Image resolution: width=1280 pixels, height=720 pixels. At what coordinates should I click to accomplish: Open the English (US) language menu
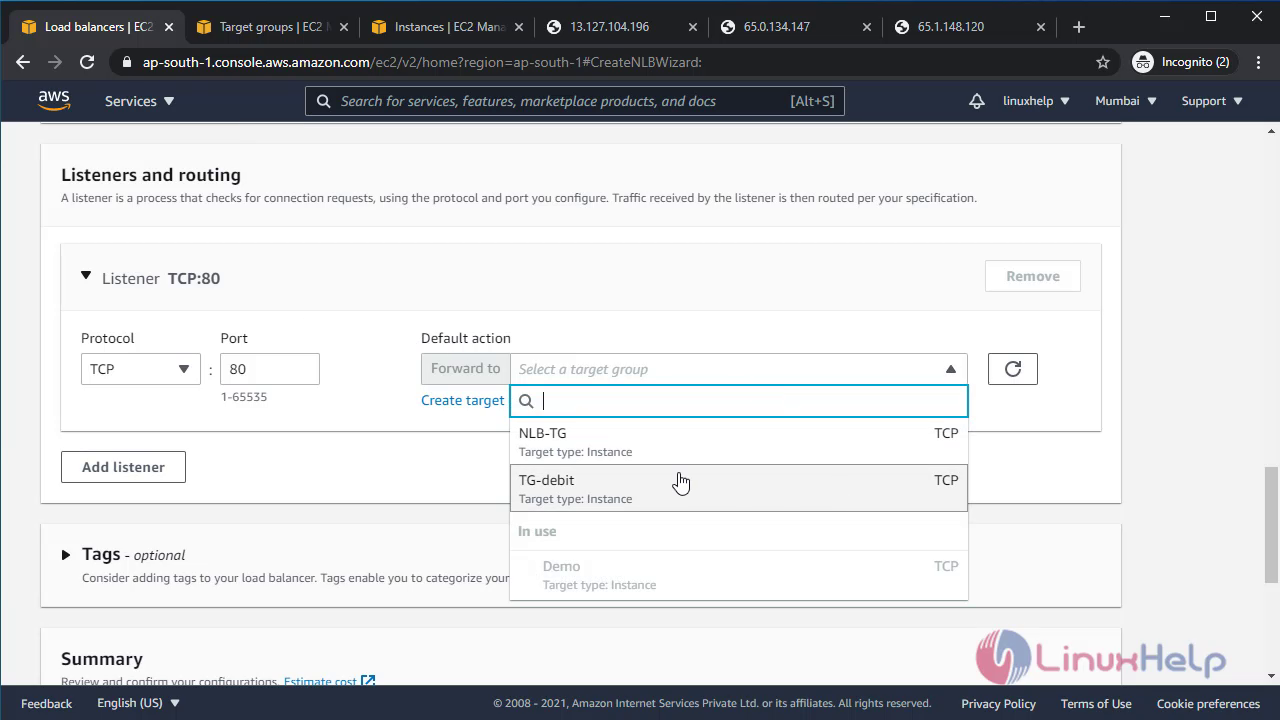(x=138, y=703)
